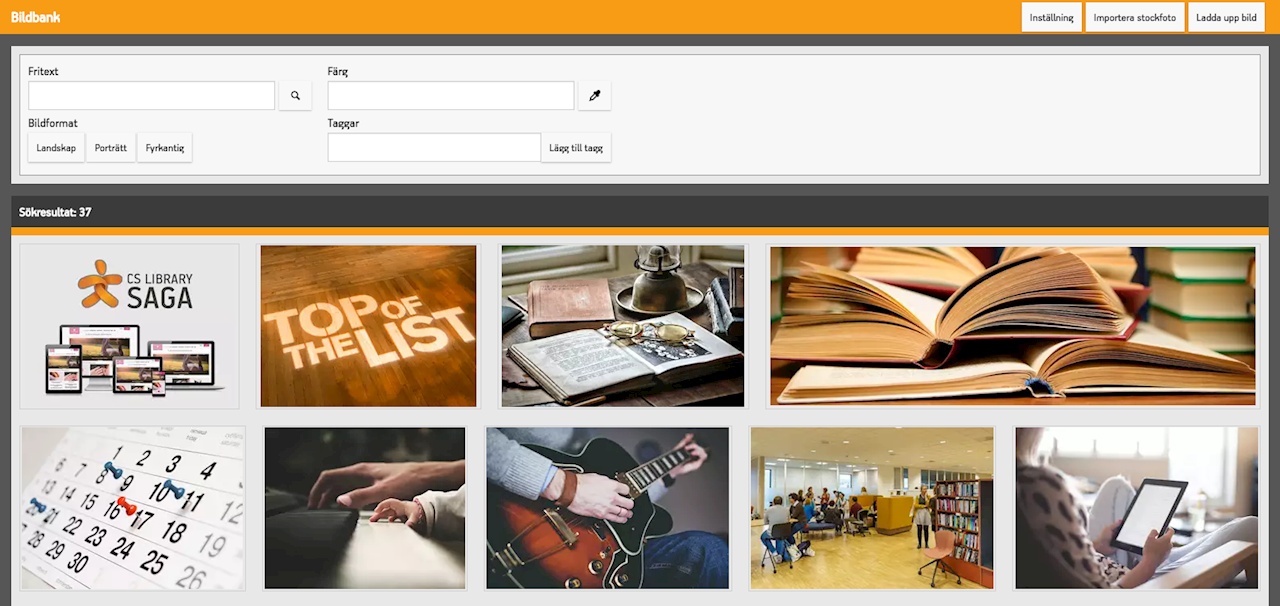
Task: Toggle the Fyrkantig image format filter
Action: pos(165,148)
